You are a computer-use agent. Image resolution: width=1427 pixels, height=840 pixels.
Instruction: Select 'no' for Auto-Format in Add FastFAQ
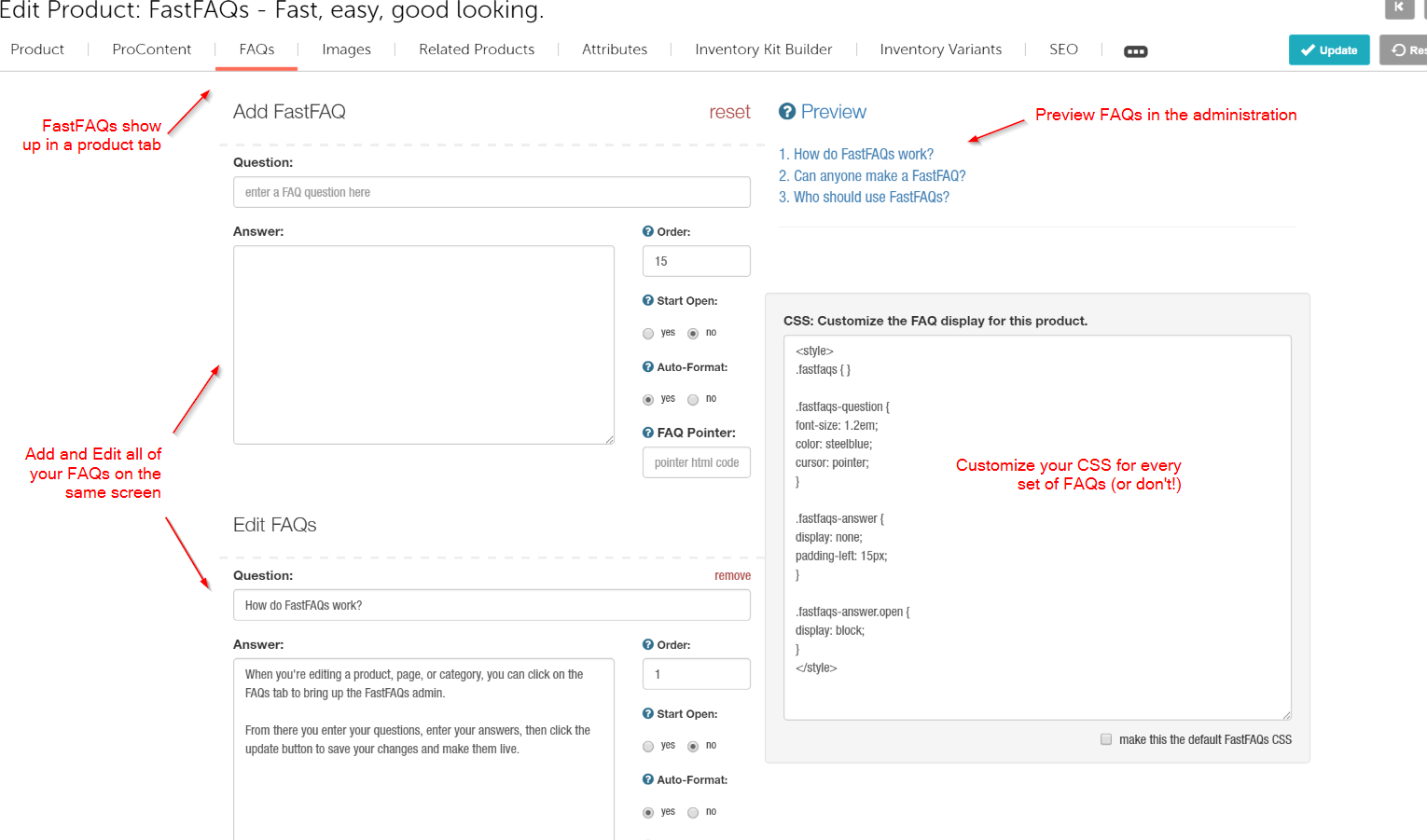(x=693, y=400)
